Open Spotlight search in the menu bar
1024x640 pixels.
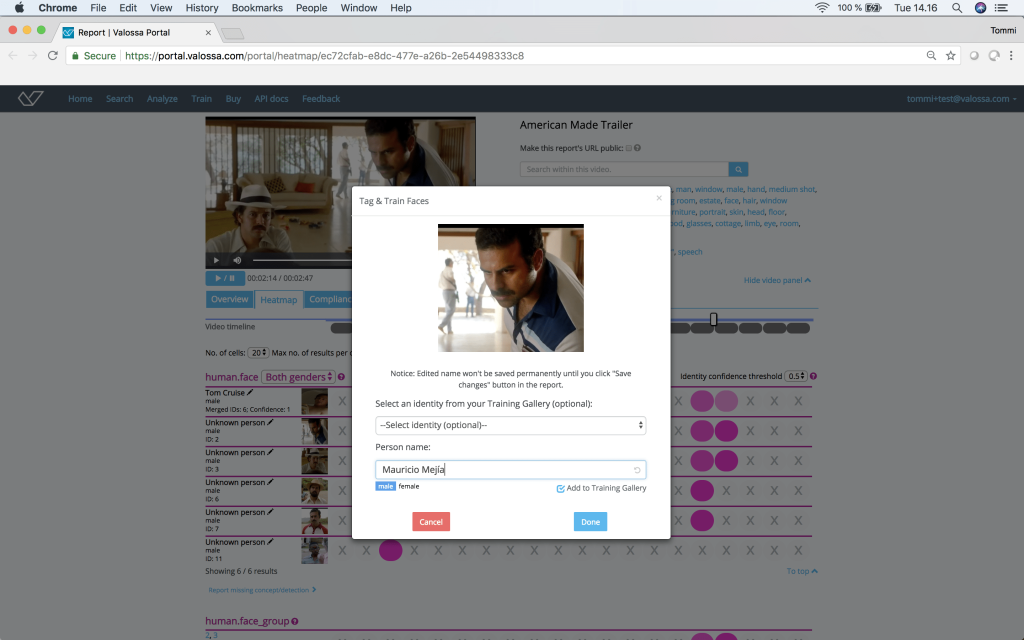(x=957, y=8)
